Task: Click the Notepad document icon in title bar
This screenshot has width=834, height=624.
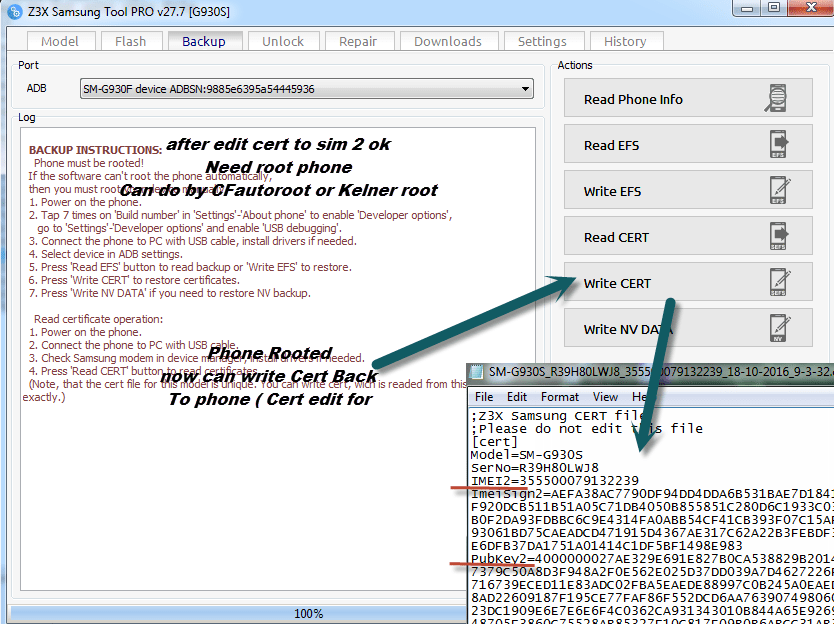Action: (x=477, y=372)
